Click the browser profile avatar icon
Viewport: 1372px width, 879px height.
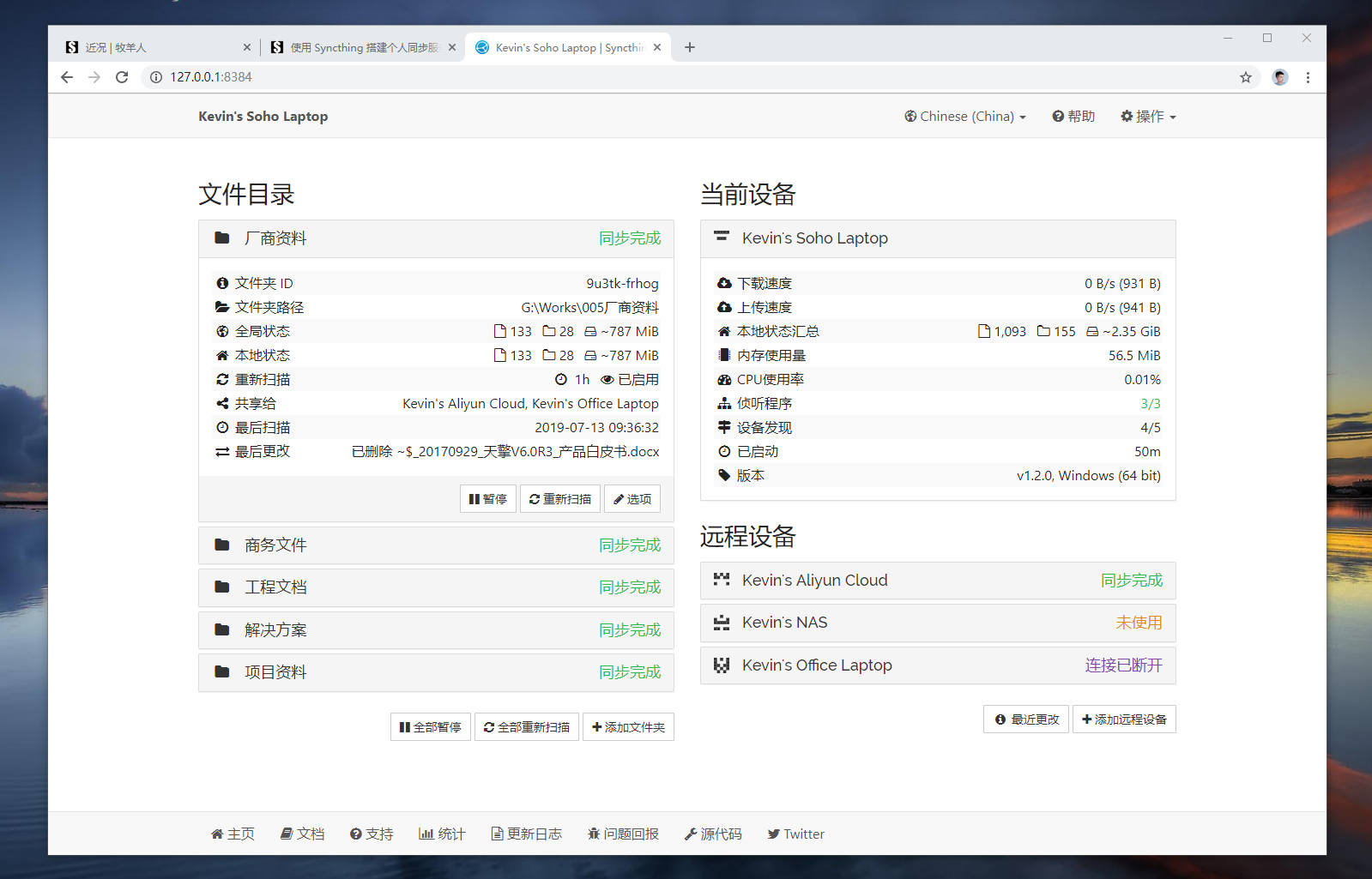point(1279,77)
